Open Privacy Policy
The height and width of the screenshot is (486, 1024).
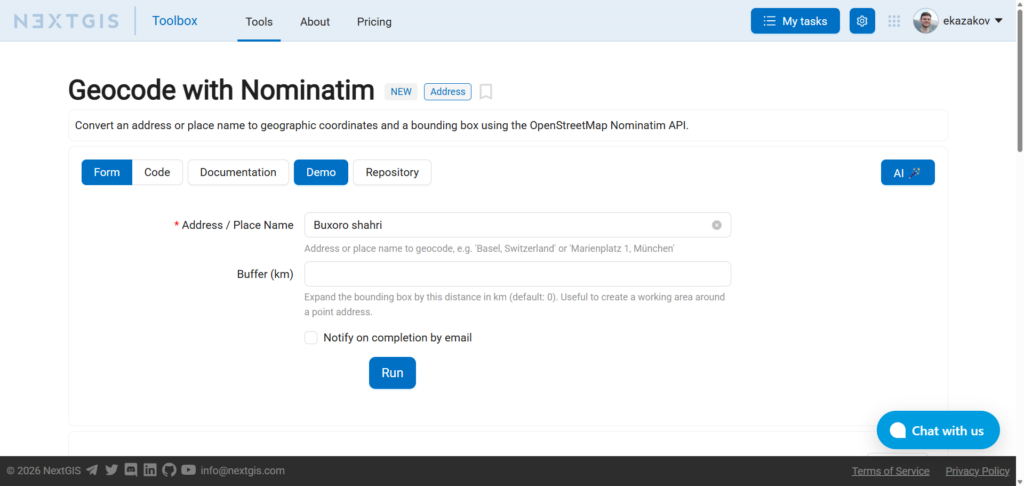pyautogui.click(x=978, y=471)
